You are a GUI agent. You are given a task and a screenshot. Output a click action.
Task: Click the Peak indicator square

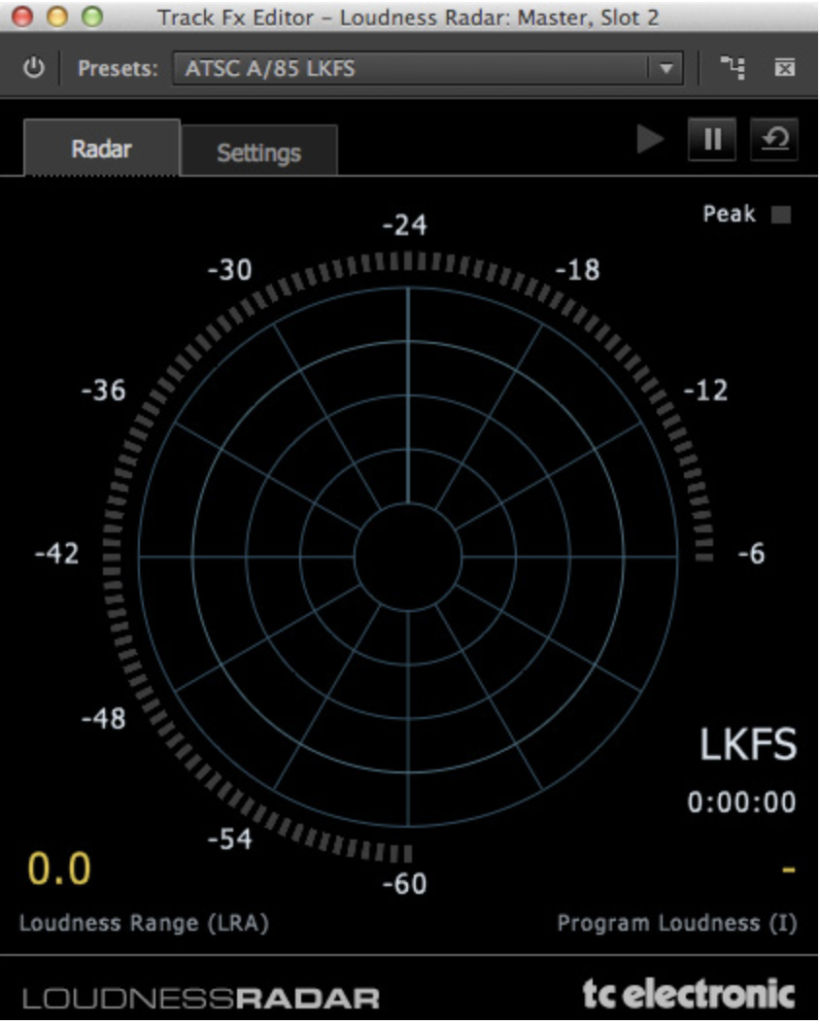(x=781, y=214)
